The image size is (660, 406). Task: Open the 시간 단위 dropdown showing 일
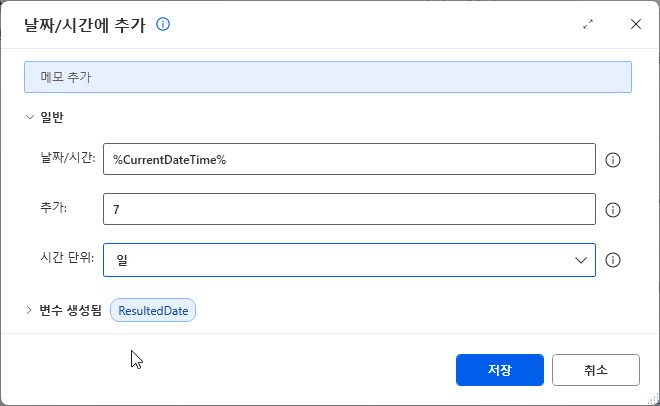pos(349,260)
